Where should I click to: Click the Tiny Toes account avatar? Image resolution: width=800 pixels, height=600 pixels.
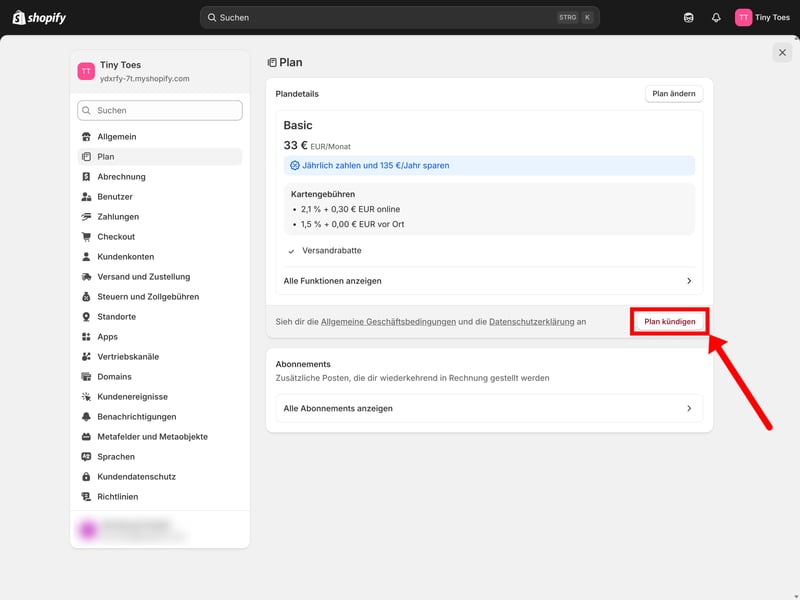pos(743,17)
